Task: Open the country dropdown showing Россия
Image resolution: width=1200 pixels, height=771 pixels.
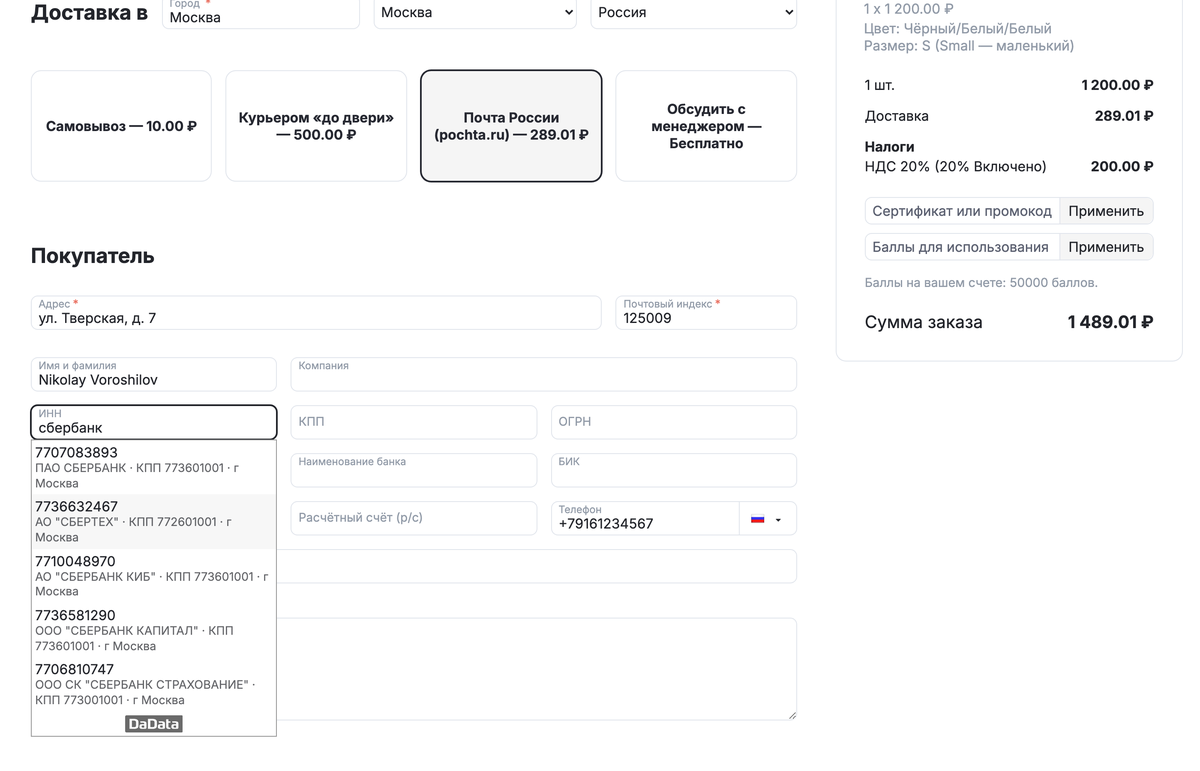Action: point(694,13)
